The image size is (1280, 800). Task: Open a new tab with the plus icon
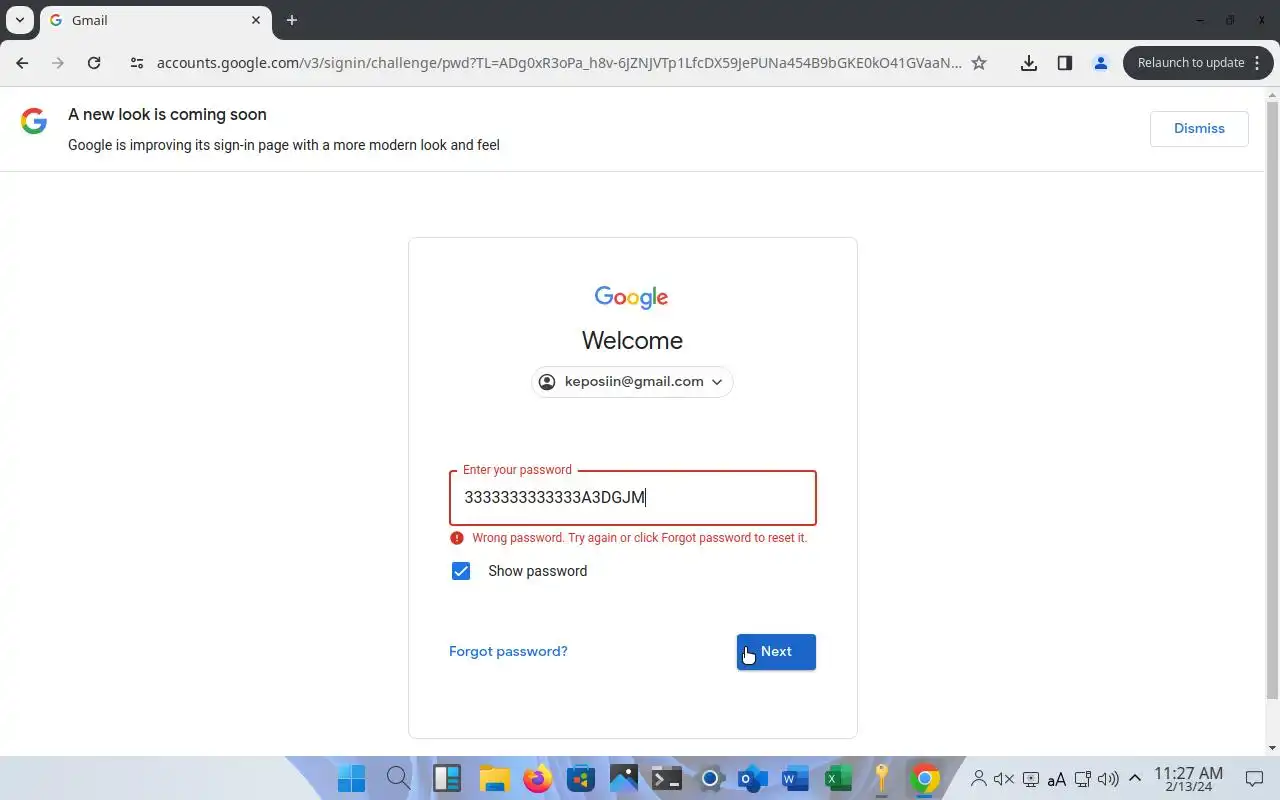pos(292,20)
